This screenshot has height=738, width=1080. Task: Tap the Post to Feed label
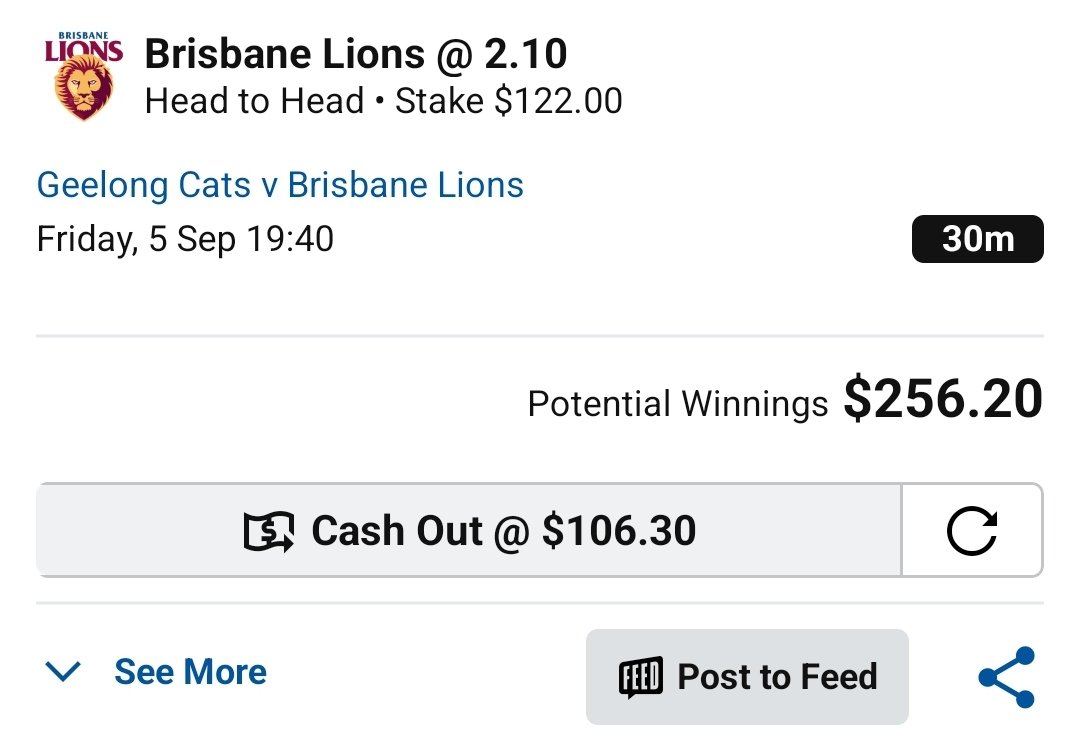(777, 677)
